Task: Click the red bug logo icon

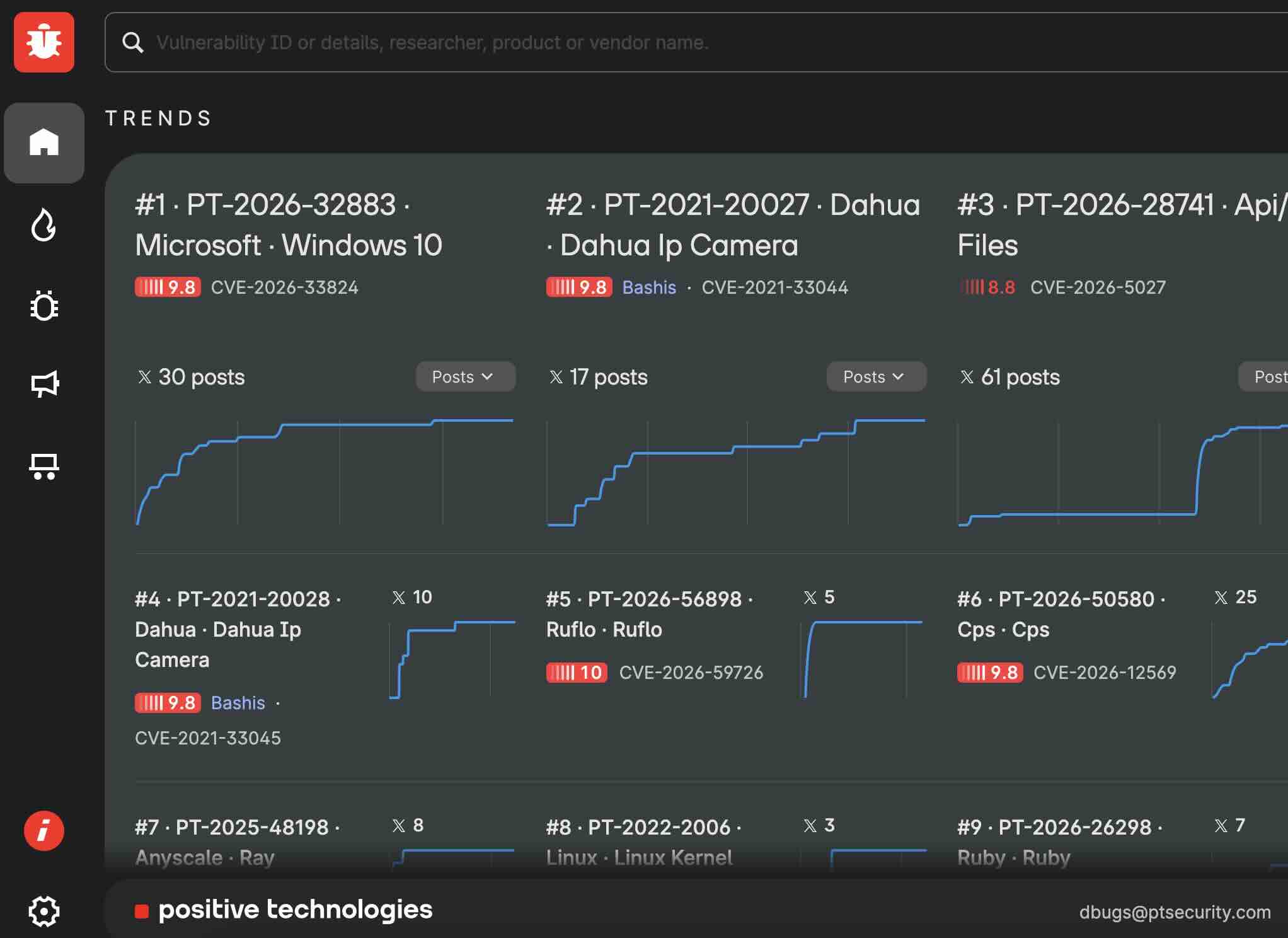Action: coord(44,42)
